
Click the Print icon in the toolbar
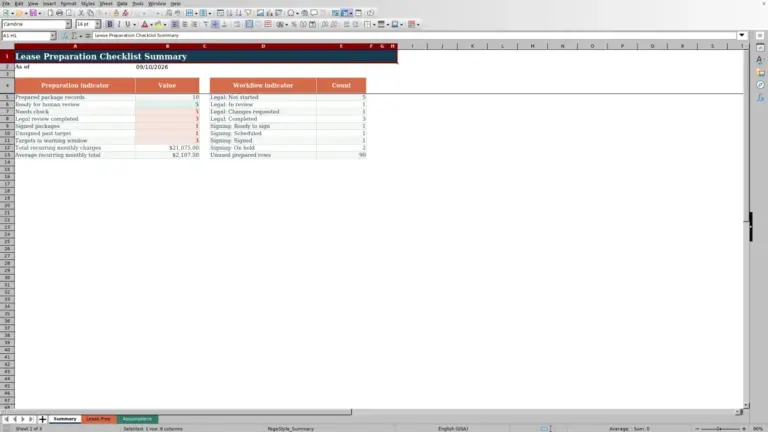[59, 13]
